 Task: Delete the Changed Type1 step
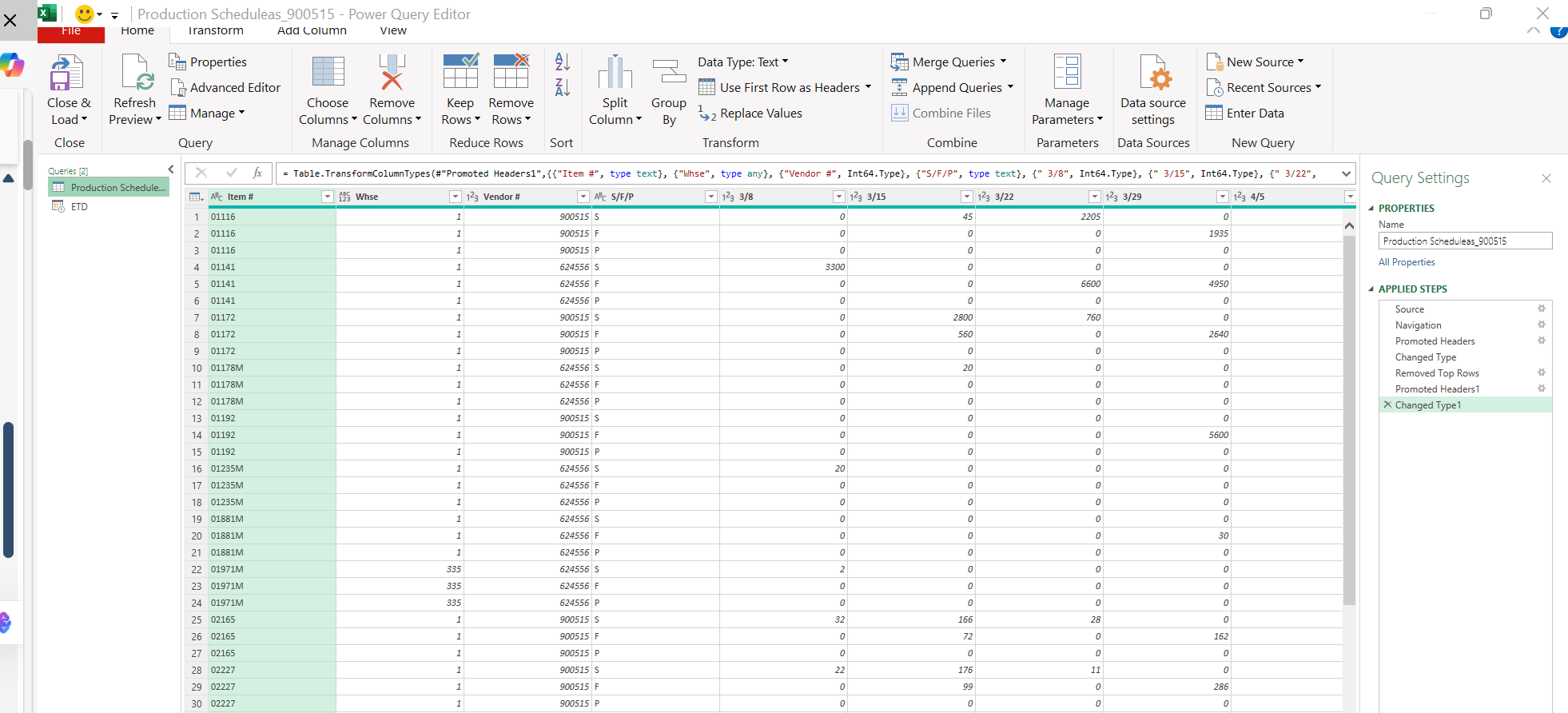coord(1387,405)
